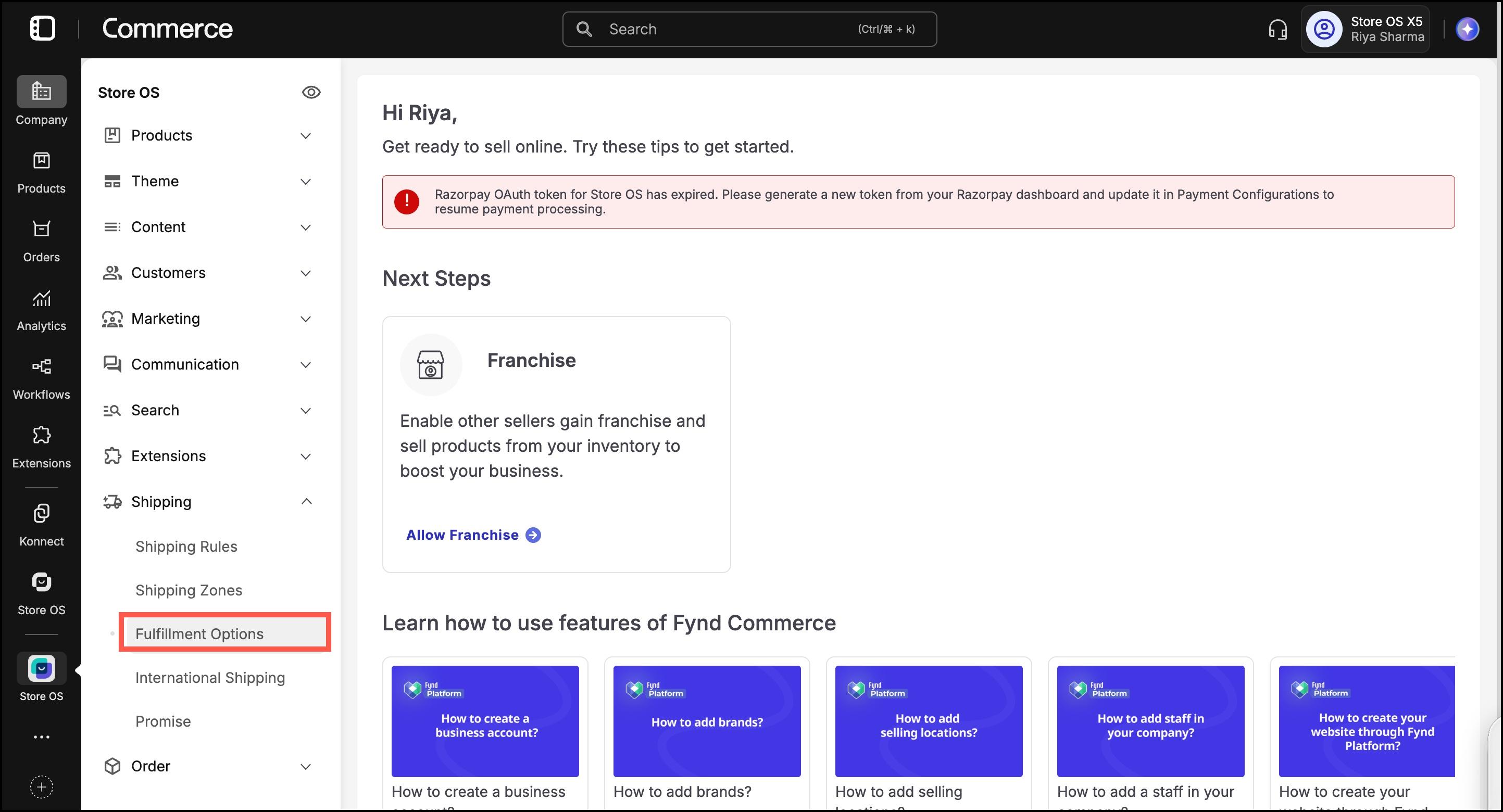Open 'How to add staff in your company?' thumbnail
This screenshot has height=812, width=1503.
point(1150,721)
